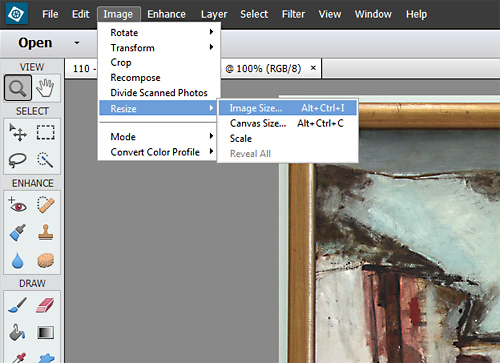This screenshot has width=500, height=363.
Task: Select the Spot Healing Brush tool
Action: [45, 205]
